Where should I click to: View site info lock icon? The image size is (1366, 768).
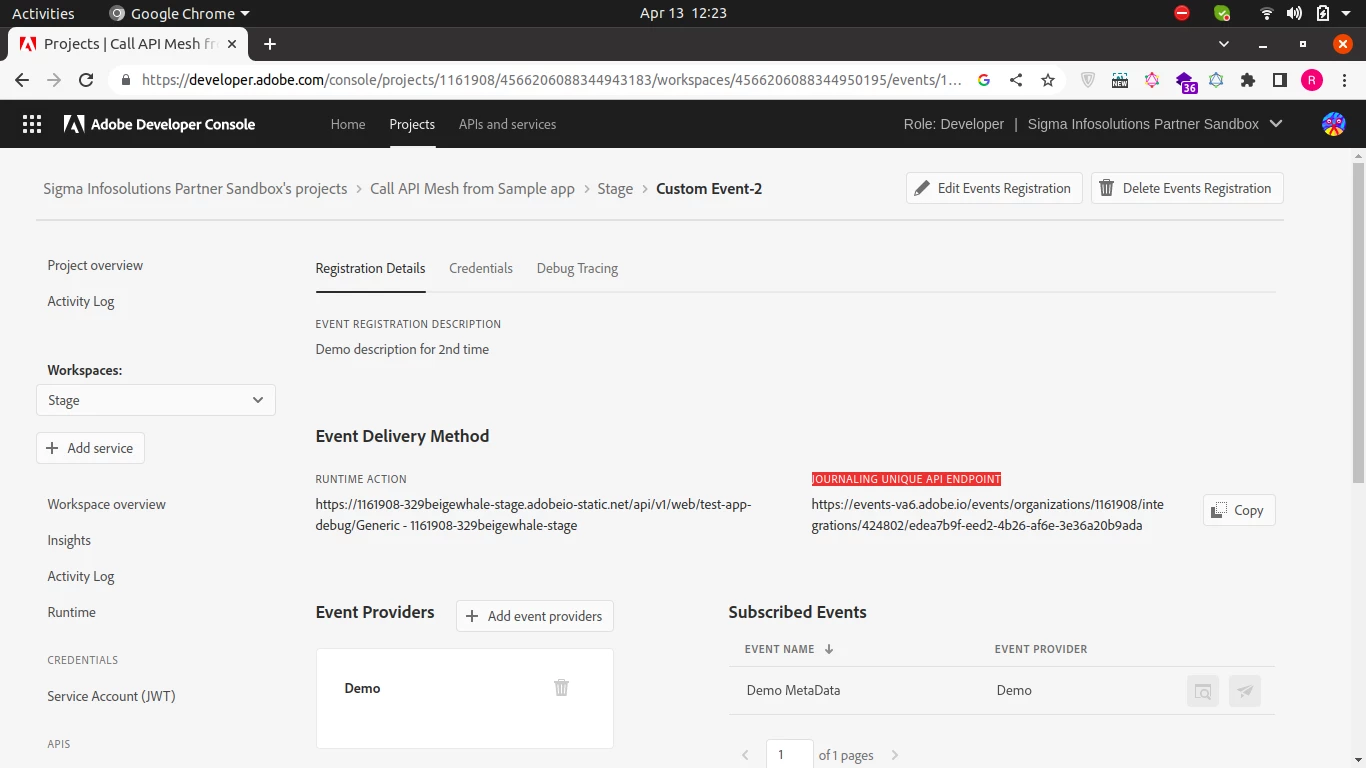click(x=125, y=80)
